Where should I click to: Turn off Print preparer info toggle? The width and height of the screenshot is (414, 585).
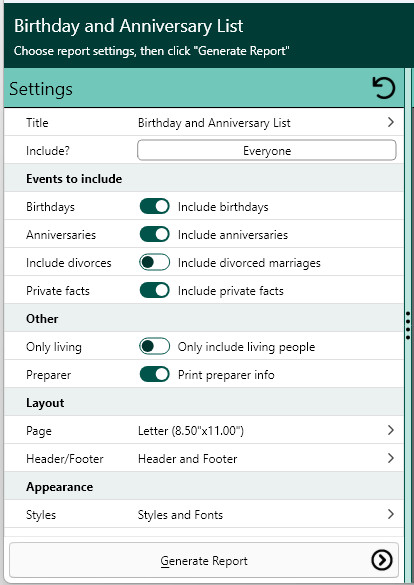coord(154,374)
